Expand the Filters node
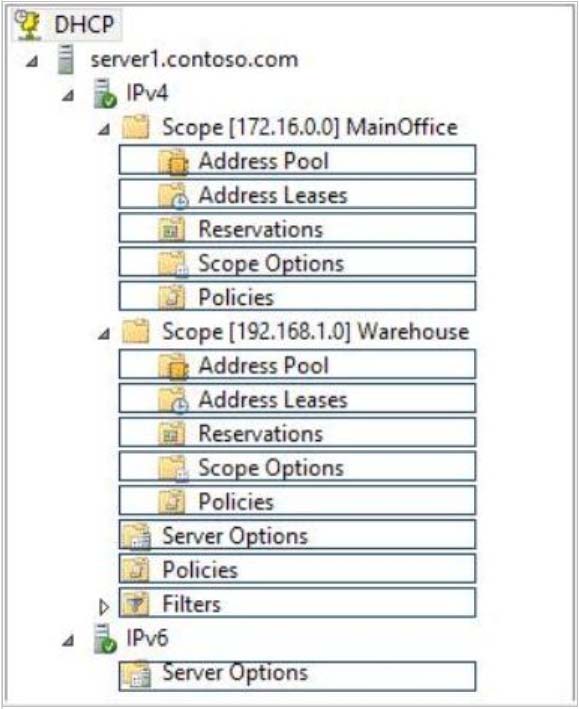The height and width of the screenshot is (709, 579). pyautogui.click(x=104, y=607)
